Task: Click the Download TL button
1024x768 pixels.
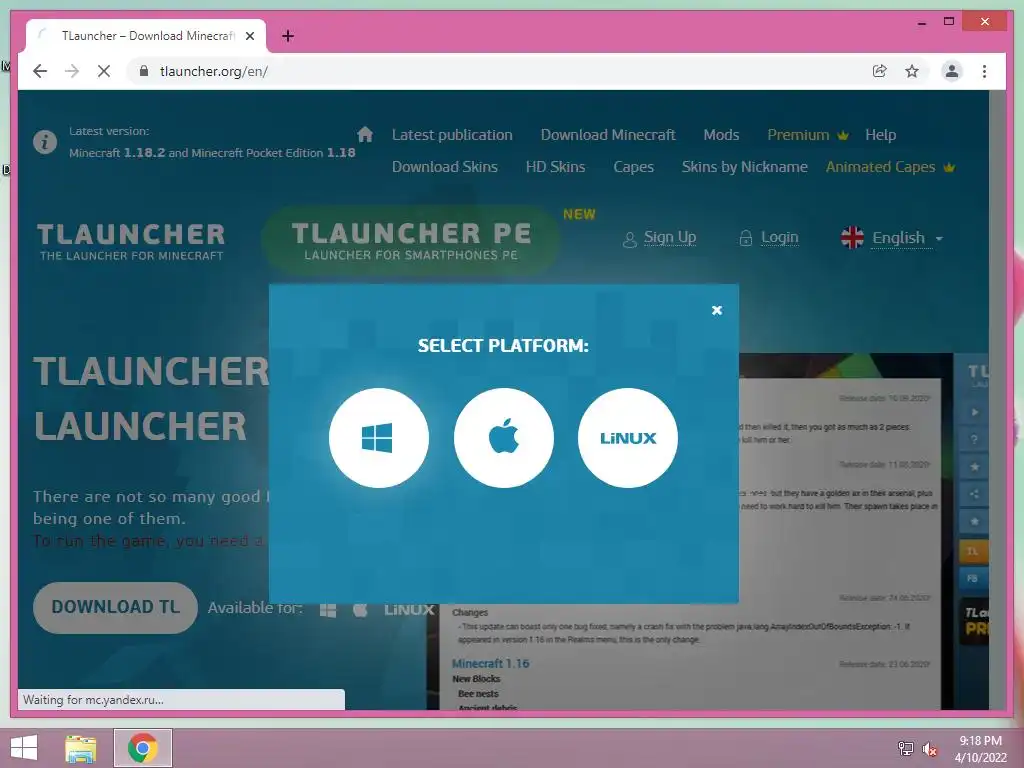Action: 116,607
